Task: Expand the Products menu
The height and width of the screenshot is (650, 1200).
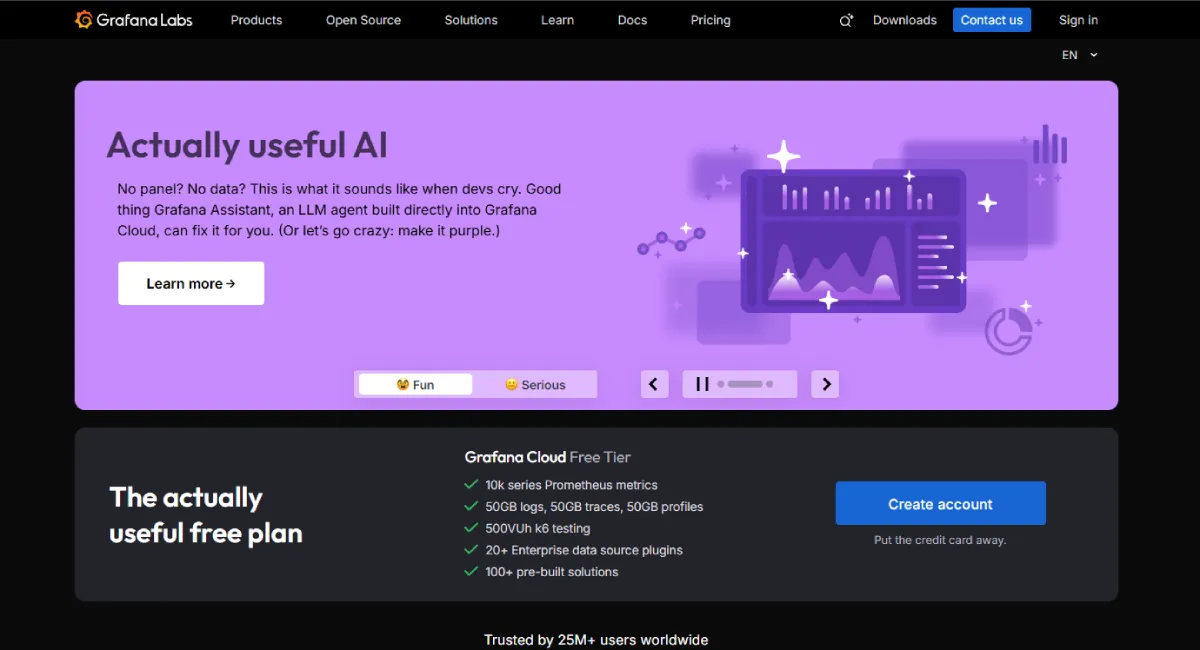Action: click(x=256, y=20)
